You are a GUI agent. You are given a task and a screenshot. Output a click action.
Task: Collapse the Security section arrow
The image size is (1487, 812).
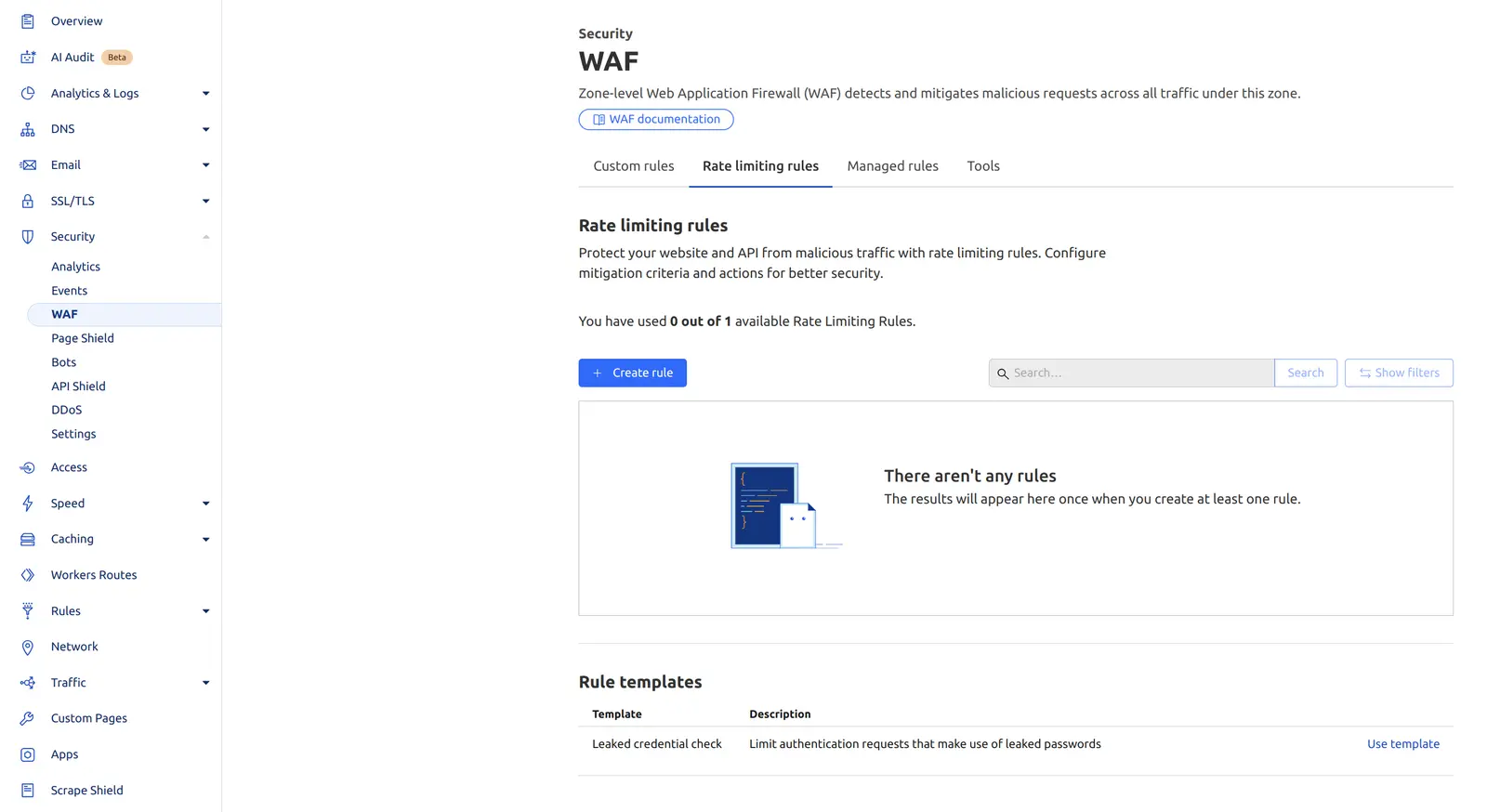tap(205, 237)
